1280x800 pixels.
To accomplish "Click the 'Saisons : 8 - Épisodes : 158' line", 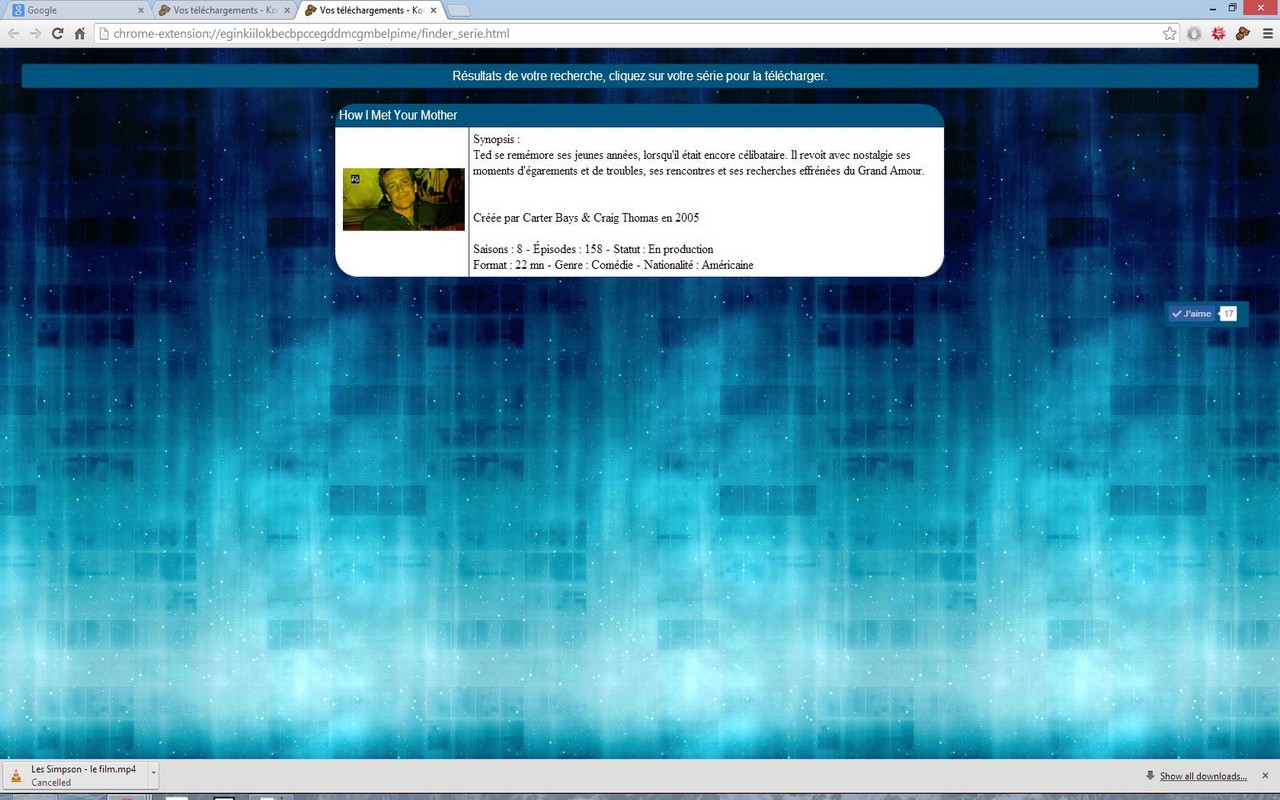I will point(593,249).
